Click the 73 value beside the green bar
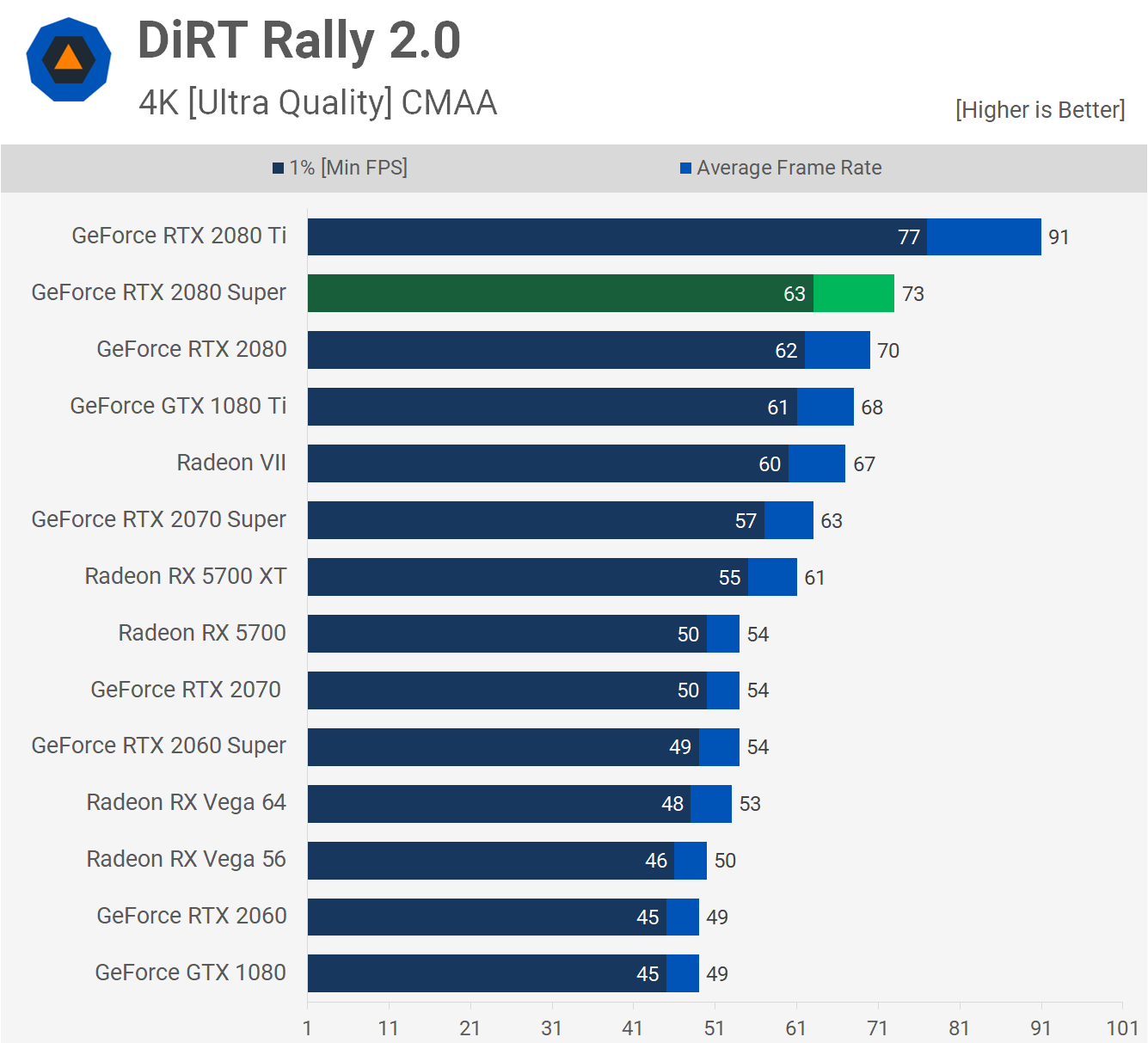 (x=912, y=294)
